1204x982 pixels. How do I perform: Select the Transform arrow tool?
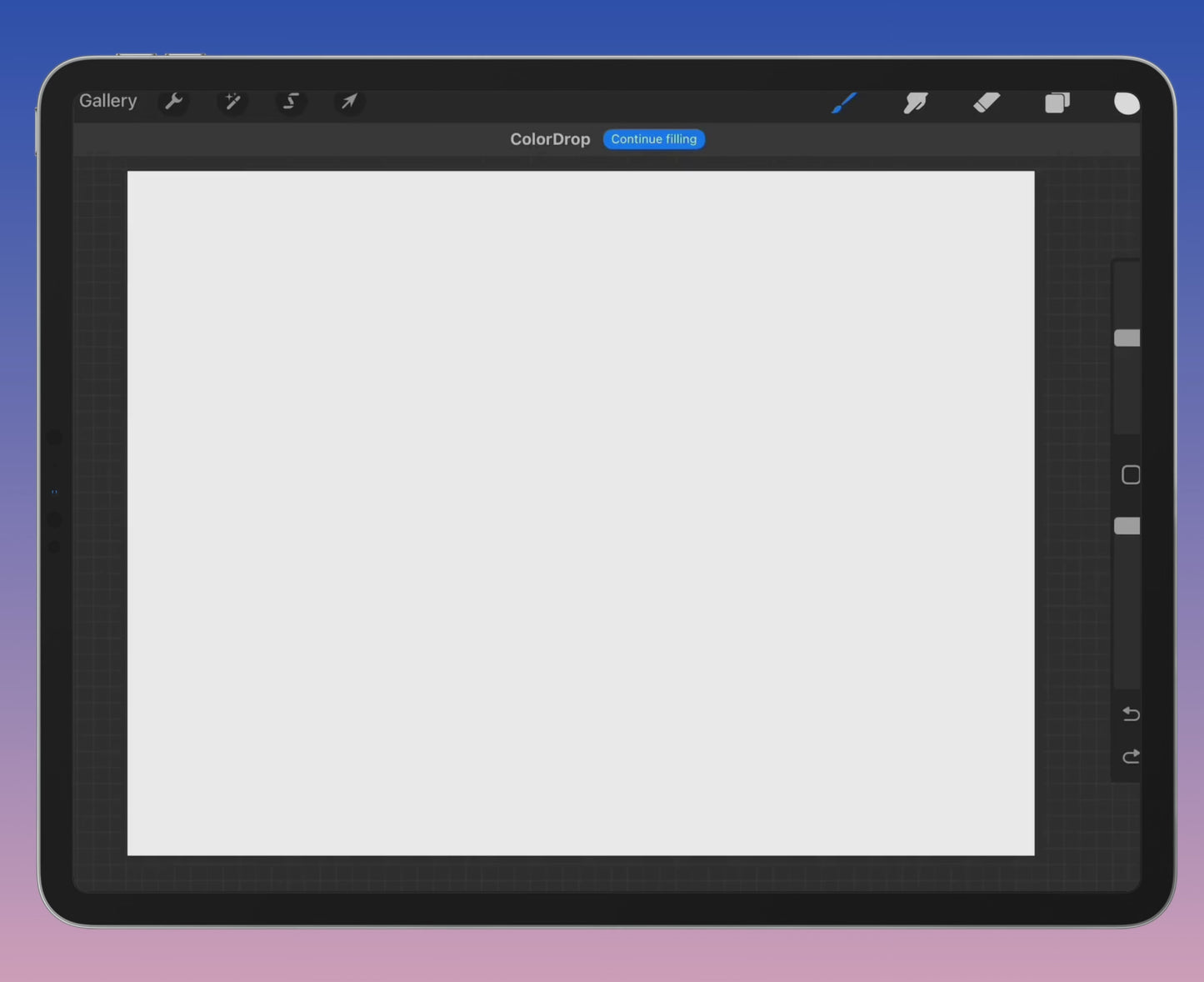coord(349,101)
